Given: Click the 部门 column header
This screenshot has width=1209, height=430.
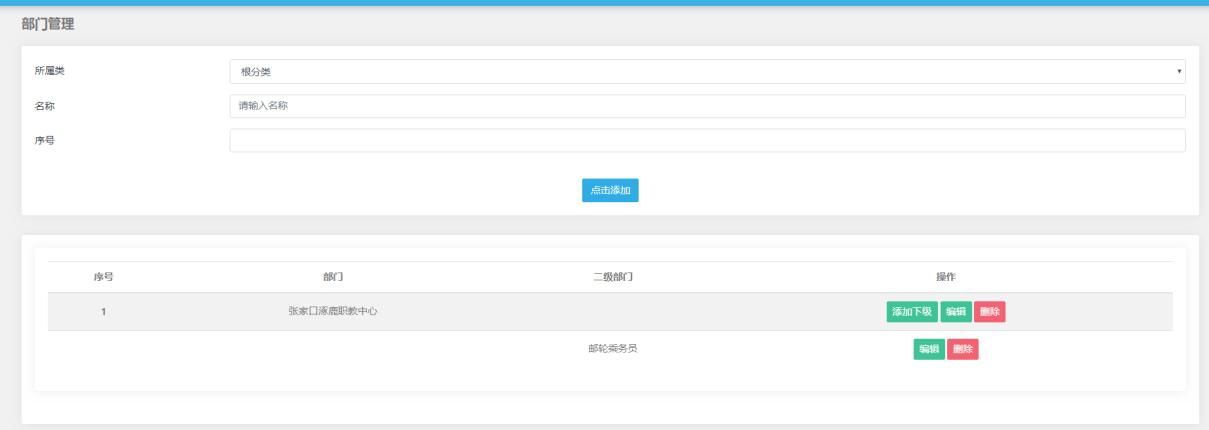Looking at the screenshot, I should pos(333,277).
